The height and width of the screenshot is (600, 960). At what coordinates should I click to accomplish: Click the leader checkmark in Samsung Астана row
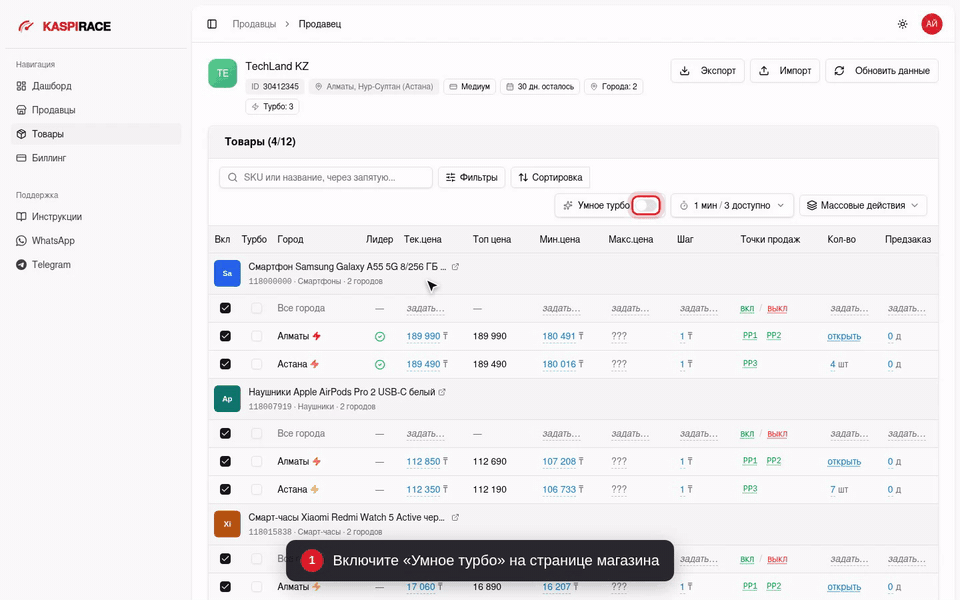(x=380, y=364)
